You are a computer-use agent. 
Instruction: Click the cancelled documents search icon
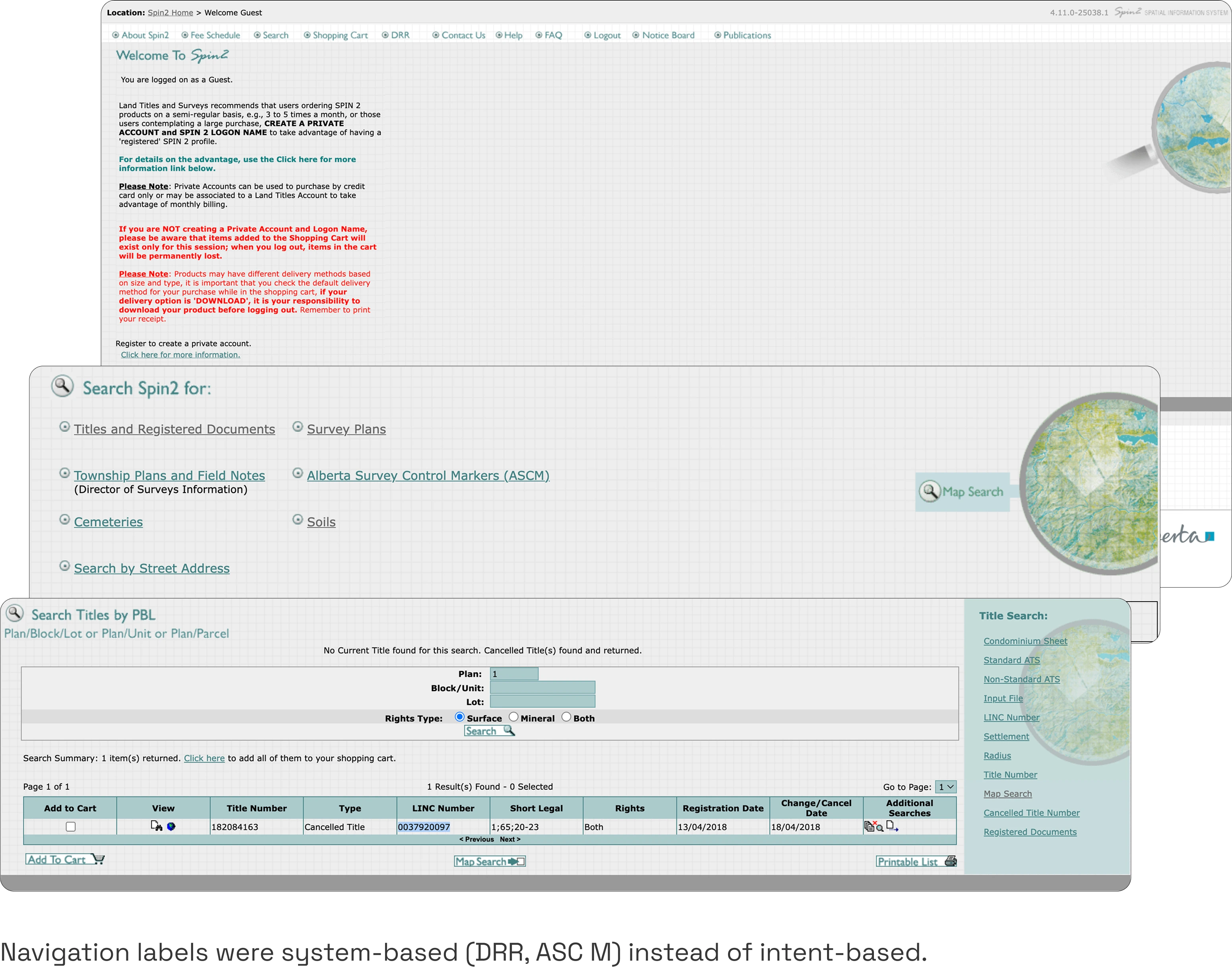tap(874, 827)
